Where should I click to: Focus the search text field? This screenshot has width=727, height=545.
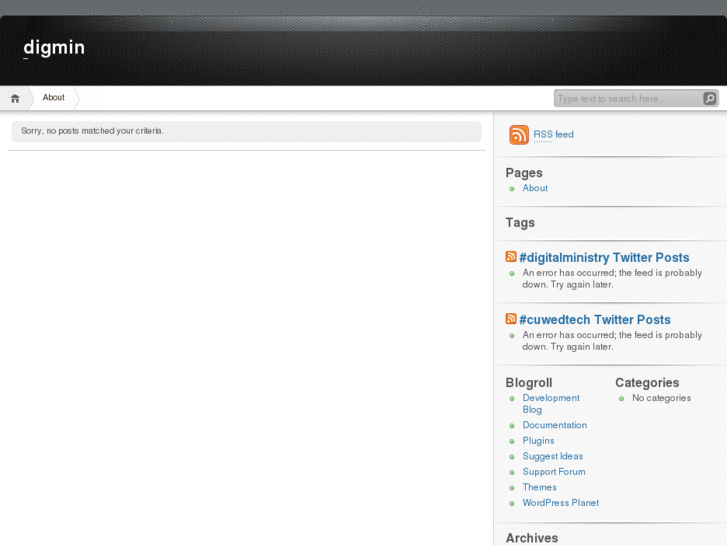pyautogui.click(x=628, y=98)
